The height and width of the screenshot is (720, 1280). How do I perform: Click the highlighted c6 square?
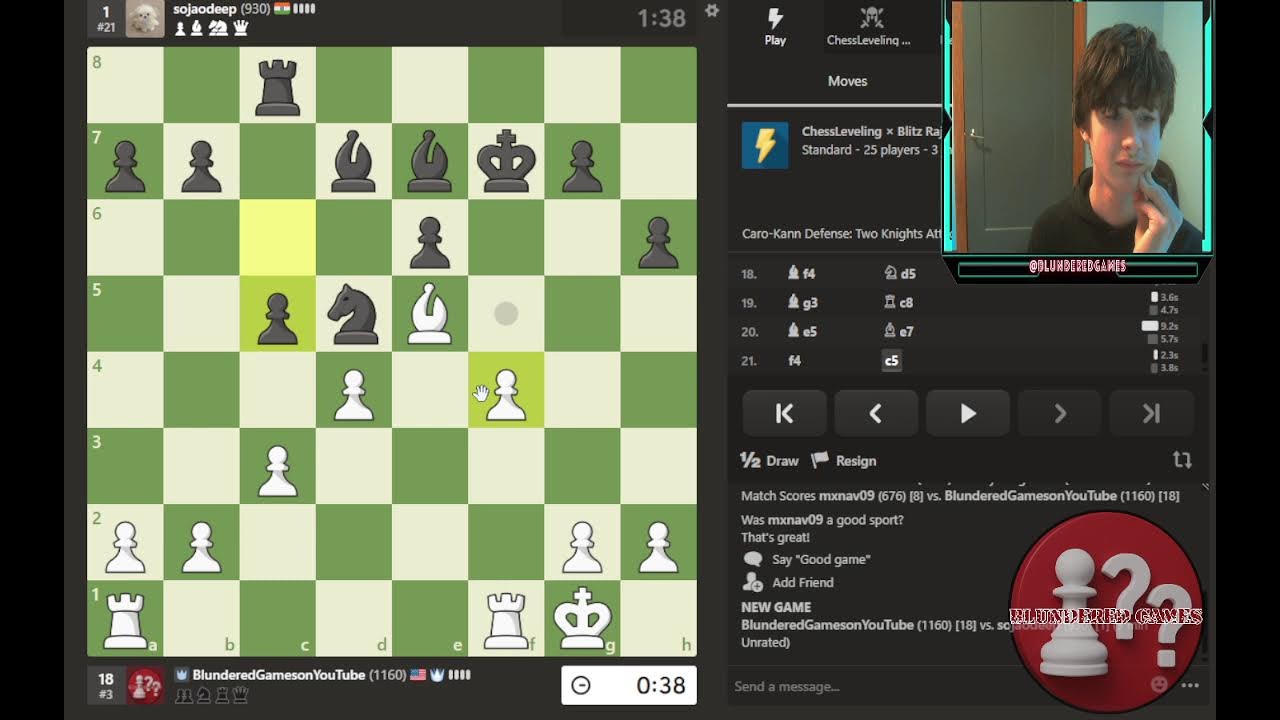pyautogui.click(x=277, y=237)
